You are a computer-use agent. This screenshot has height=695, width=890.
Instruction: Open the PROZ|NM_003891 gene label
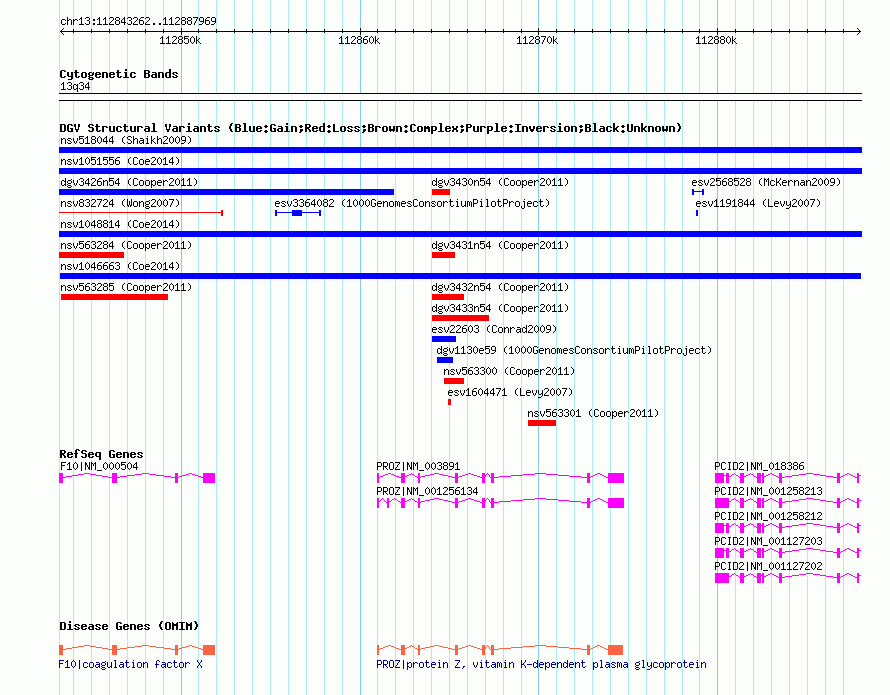coord(418,466)
